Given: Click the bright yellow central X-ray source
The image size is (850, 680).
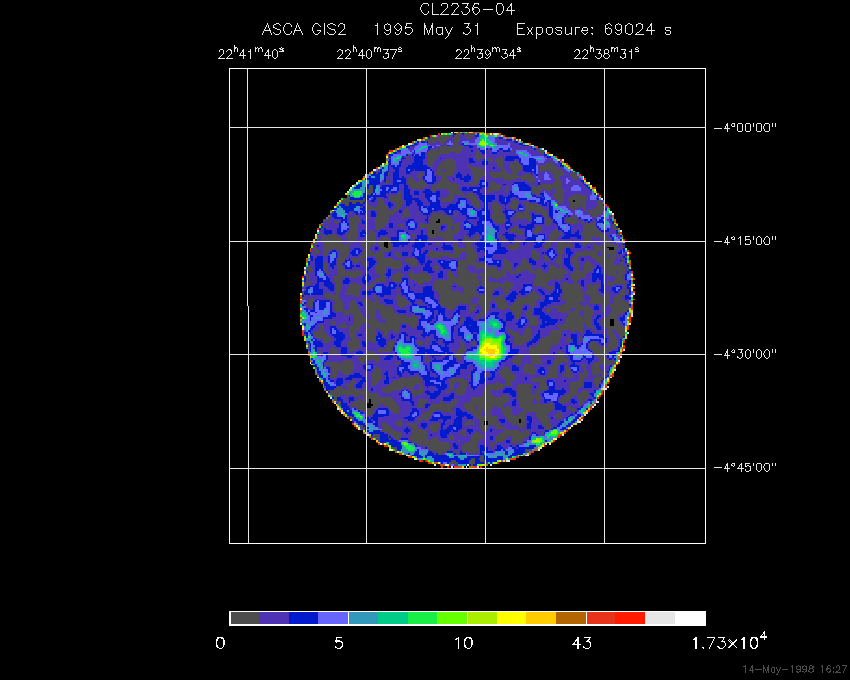Looking at the screenshot, I should tap(490, 348).
